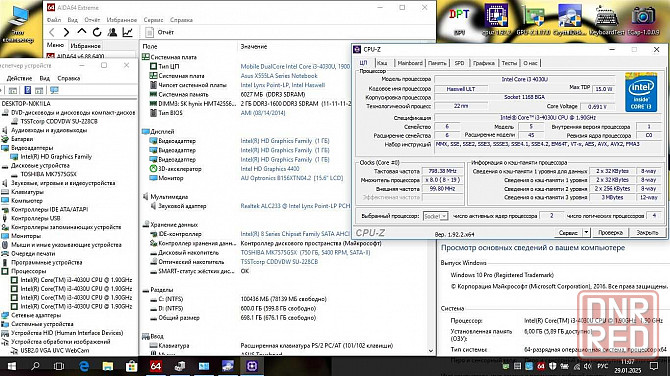Switch to AIDA64 red 64 taskbar icon
The height and width of the screenshot is (376, 670).
coord(156,366)
